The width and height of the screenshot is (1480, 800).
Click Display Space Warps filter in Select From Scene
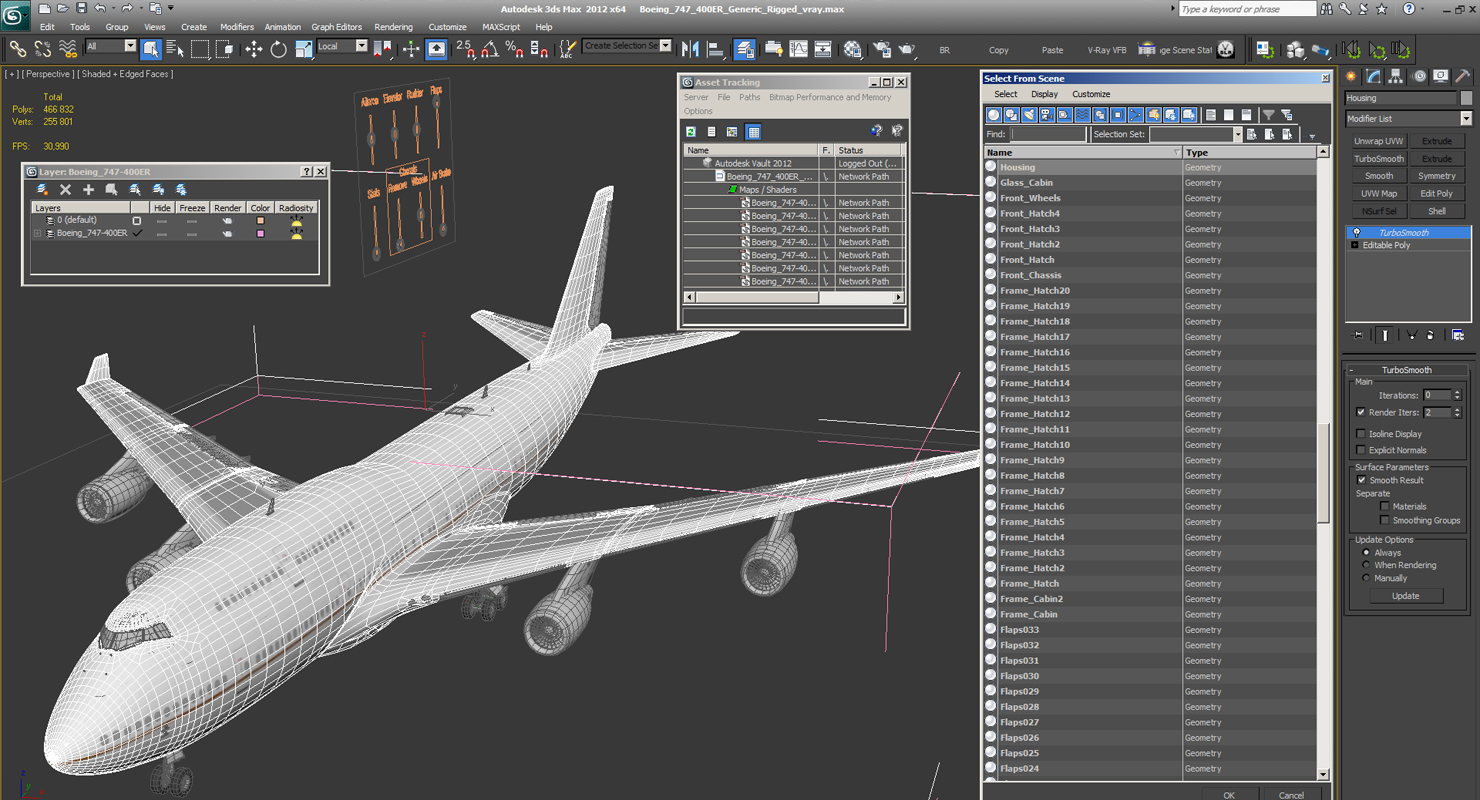(x=1082, y=115)
